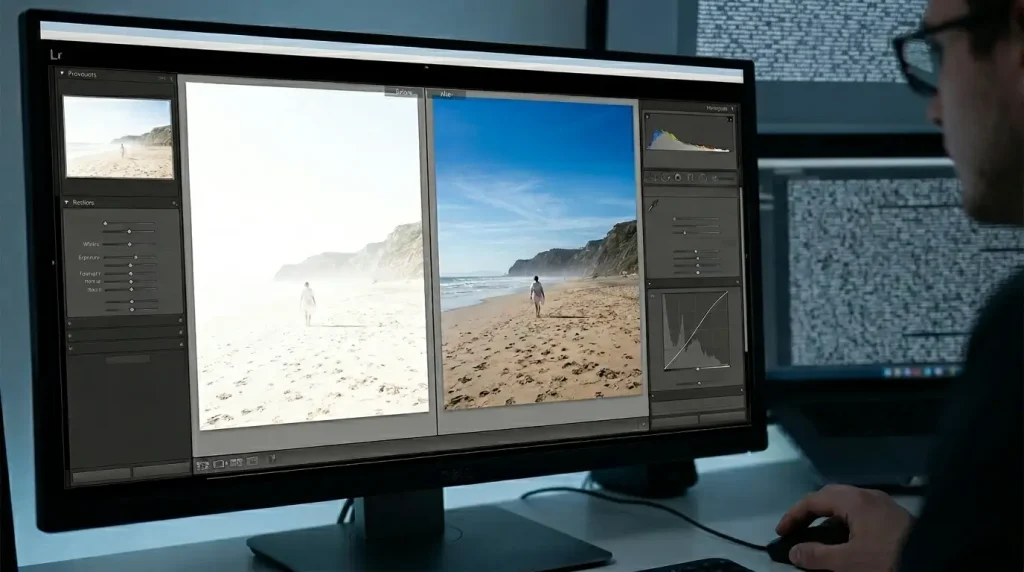Click the copy settings icon in bottom toolbar
Screen dimensions: 1024x572
(x=252, y=461)
